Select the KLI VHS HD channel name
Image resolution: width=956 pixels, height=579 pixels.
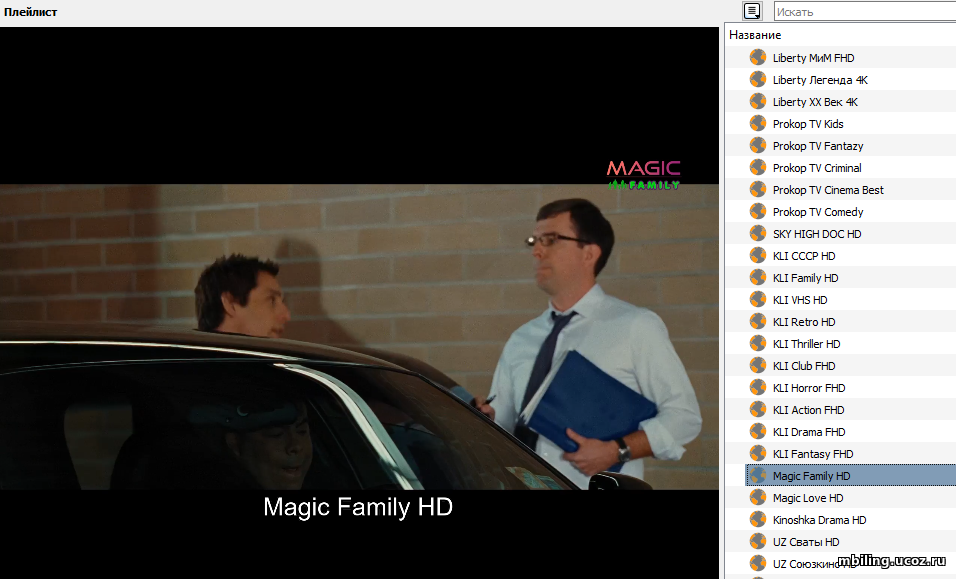pos(800,300)
